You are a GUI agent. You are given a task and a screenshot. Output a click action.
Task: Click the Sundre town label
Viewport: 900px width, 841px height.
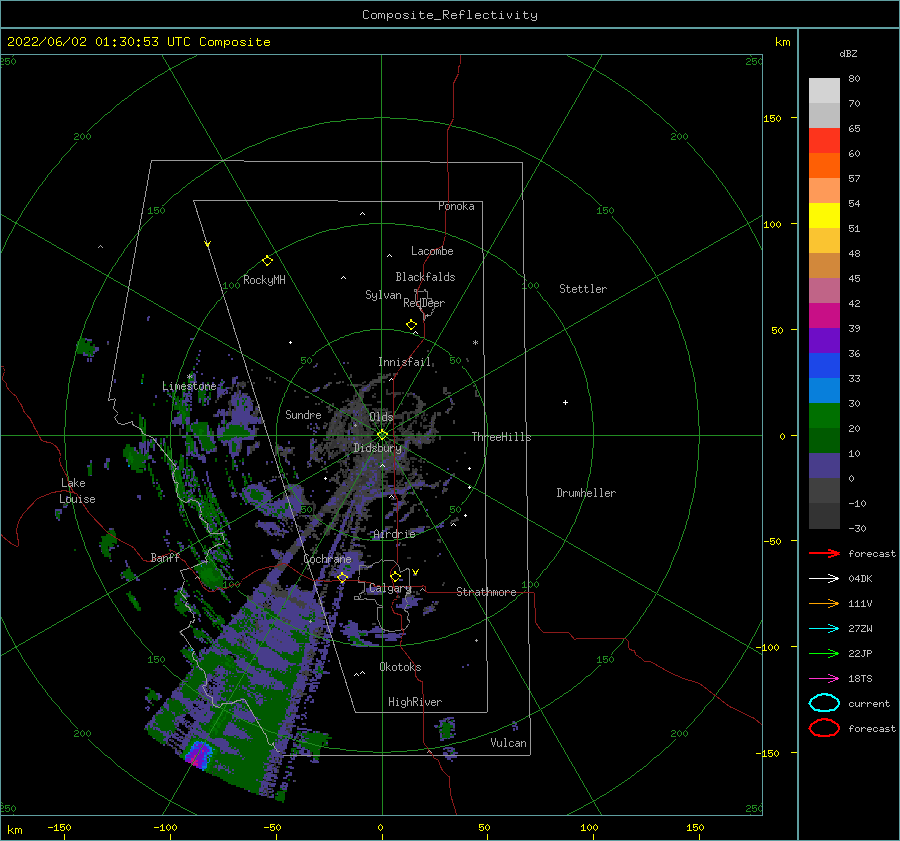click(303, 414)
